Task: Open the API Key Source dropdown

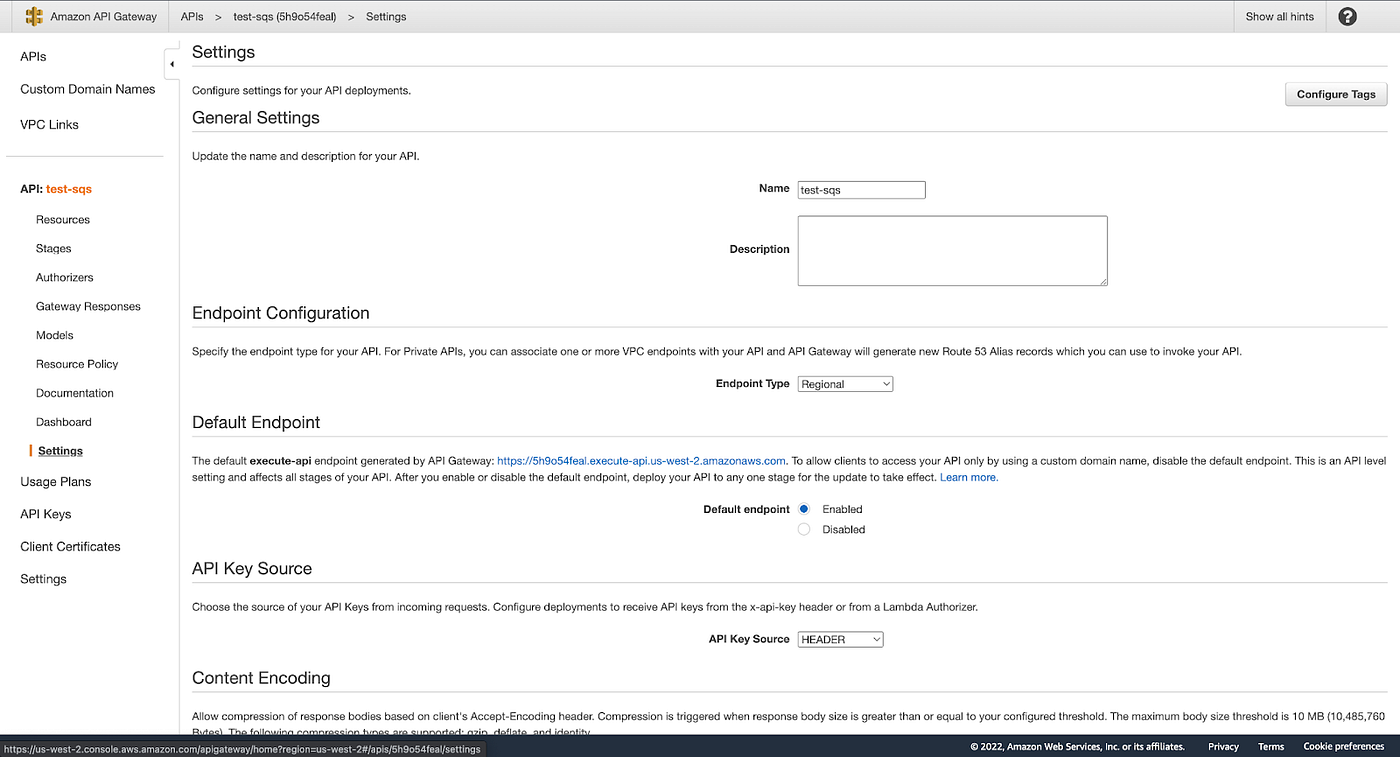Action: coord(840,639)
